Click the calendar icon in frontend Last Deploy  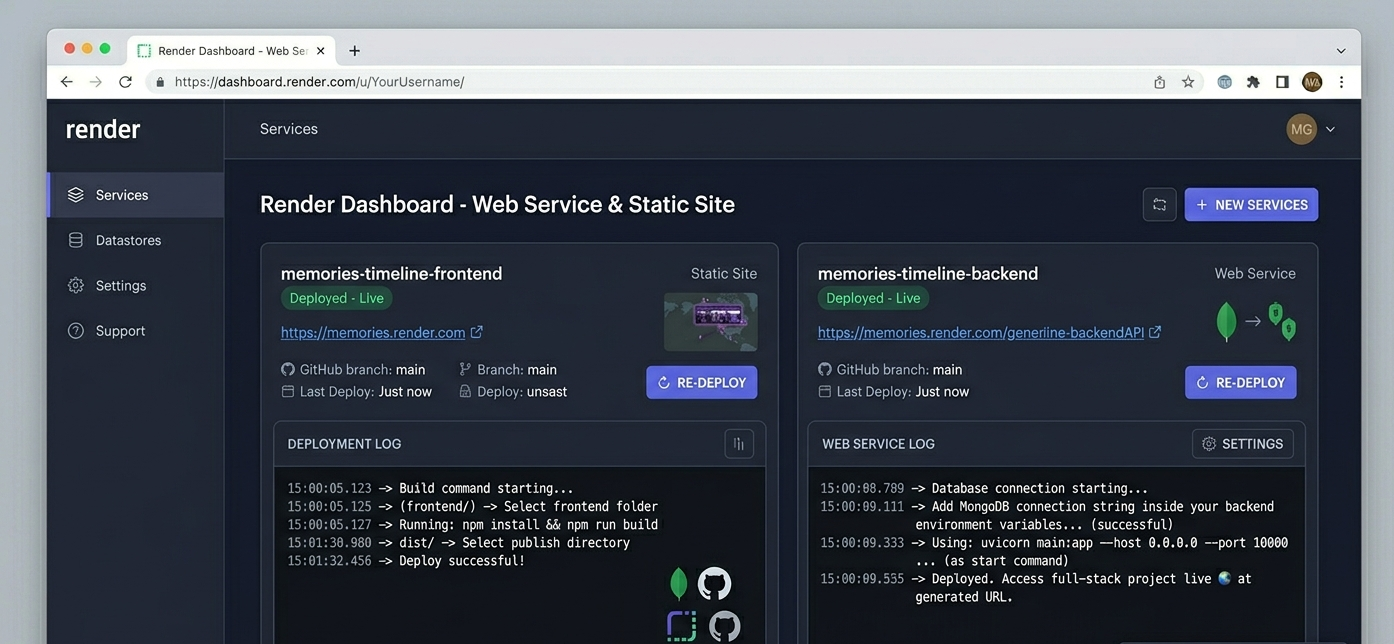pos(288,391)
